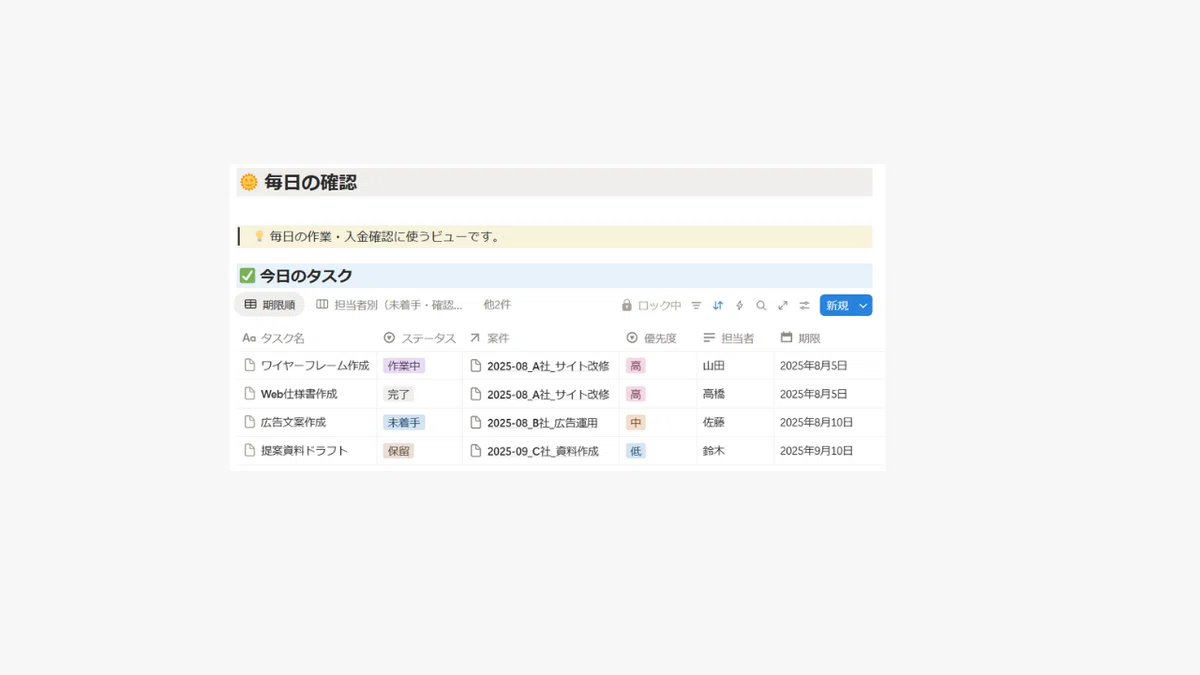Select the 佐藤 assignee cell
This screenshot has height=675, width=1200.
[x=735, y=422]
